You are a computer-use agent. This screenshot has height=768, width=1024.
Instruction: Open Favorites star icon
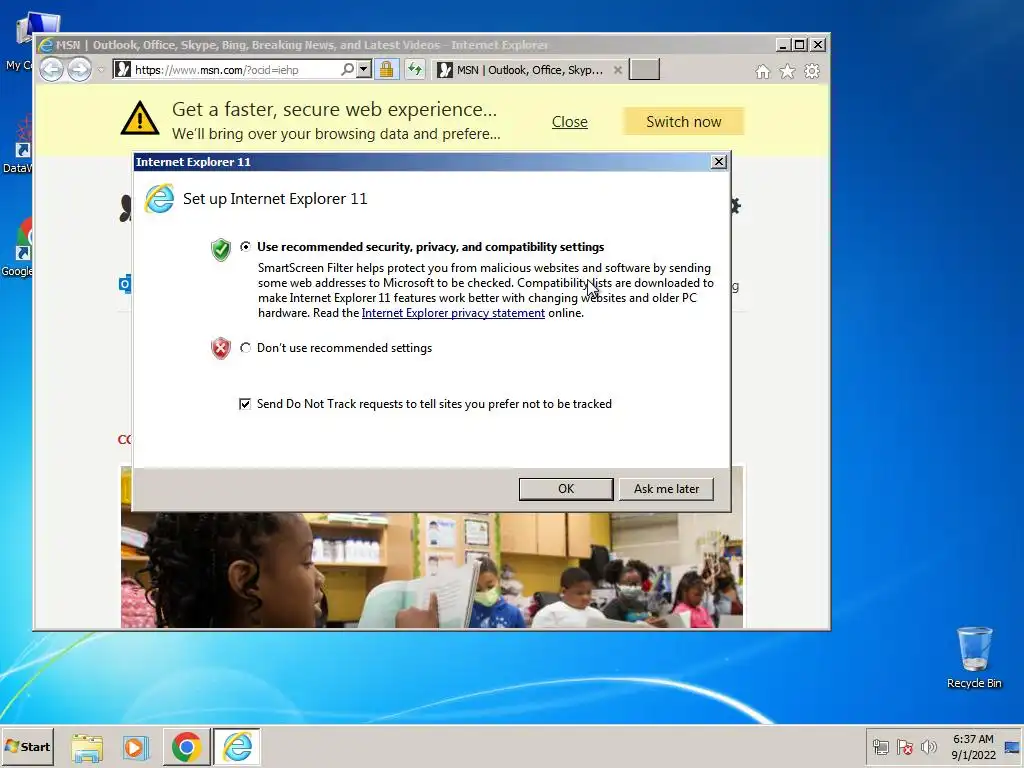point(788,71)
